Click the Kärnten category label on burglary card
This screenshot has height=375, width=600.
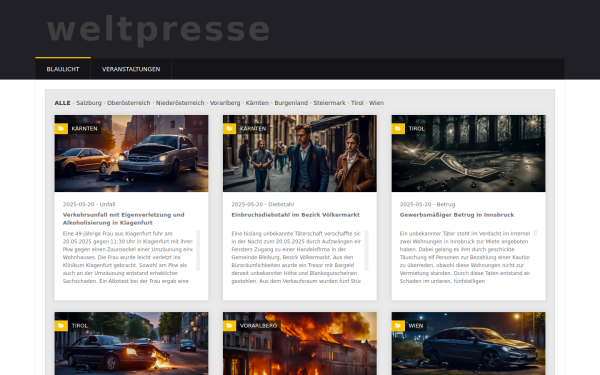tap(253, 129)
